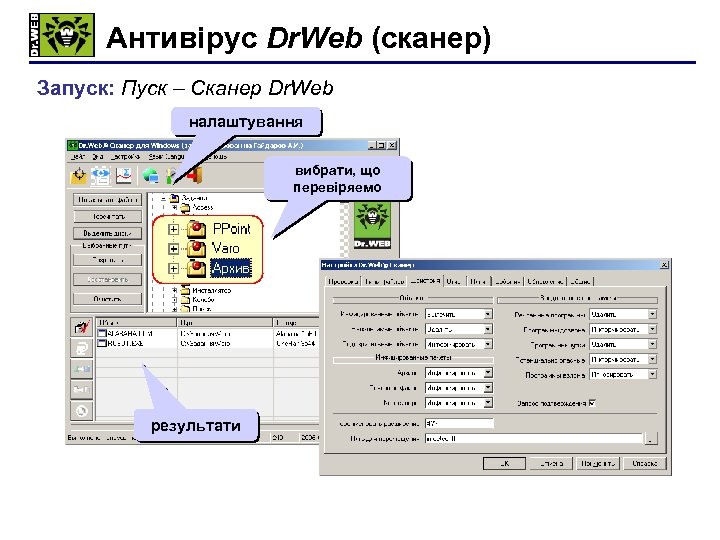Click the Инсталлятор folder icon in the tree

185,290
